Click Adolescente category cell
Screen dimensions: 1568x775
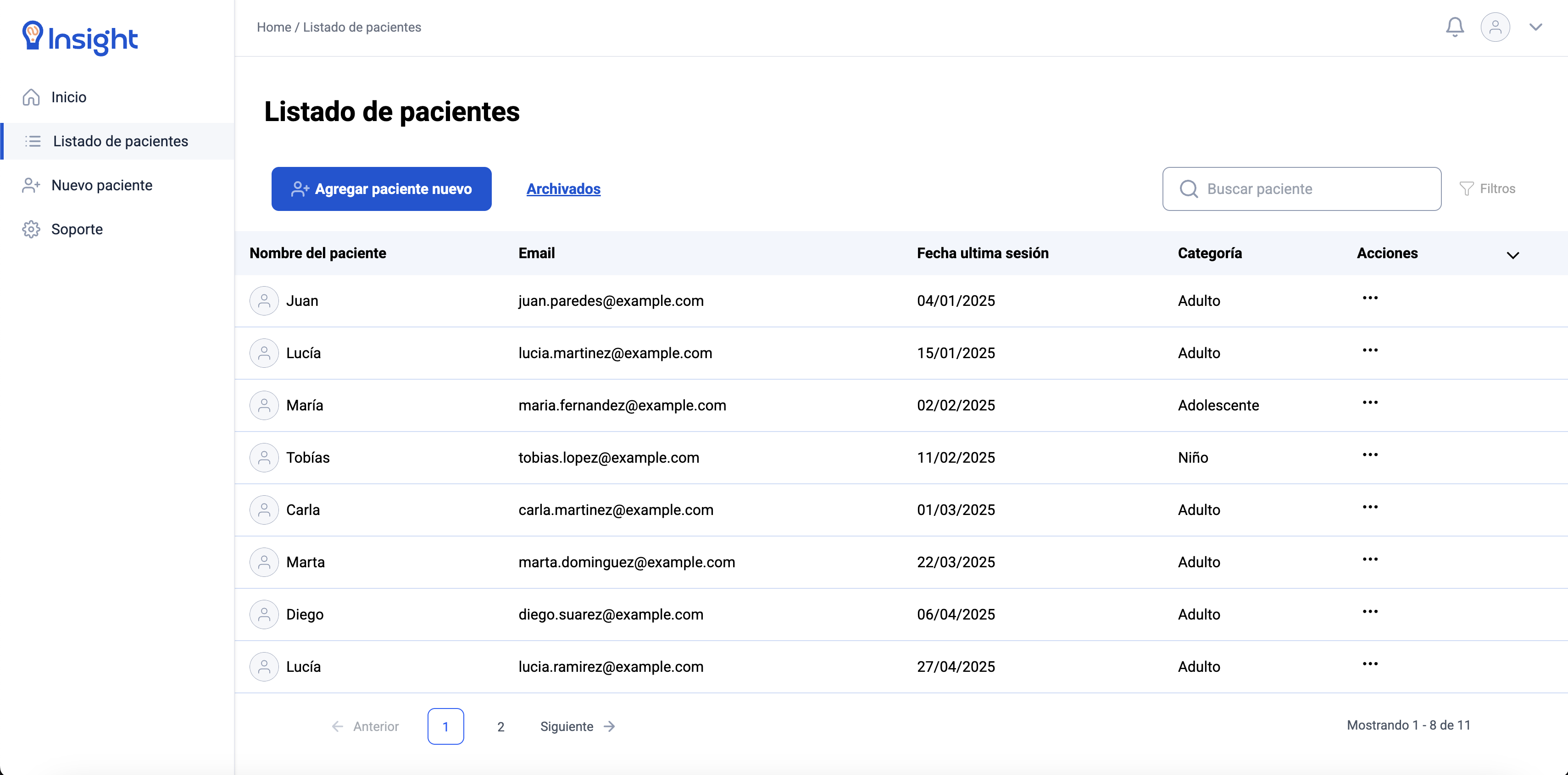point(1218,406)
